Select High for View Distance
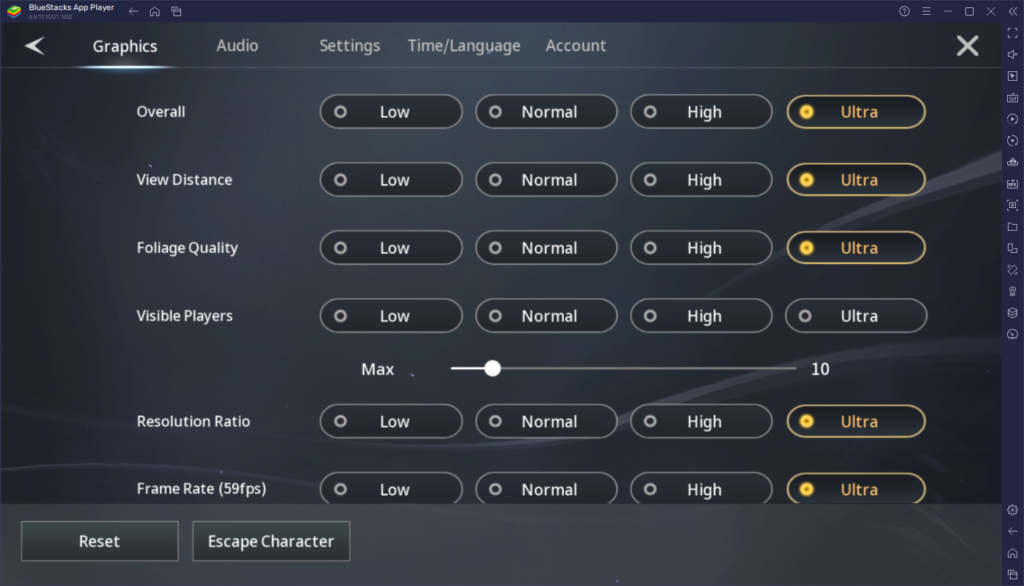 (700, 179)
